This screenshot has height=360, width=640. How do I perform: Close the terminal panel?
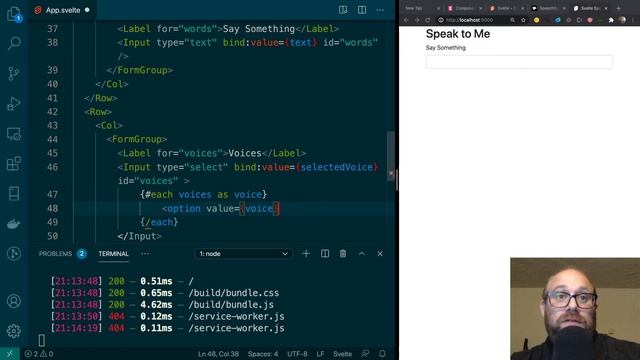coord(380,253)
